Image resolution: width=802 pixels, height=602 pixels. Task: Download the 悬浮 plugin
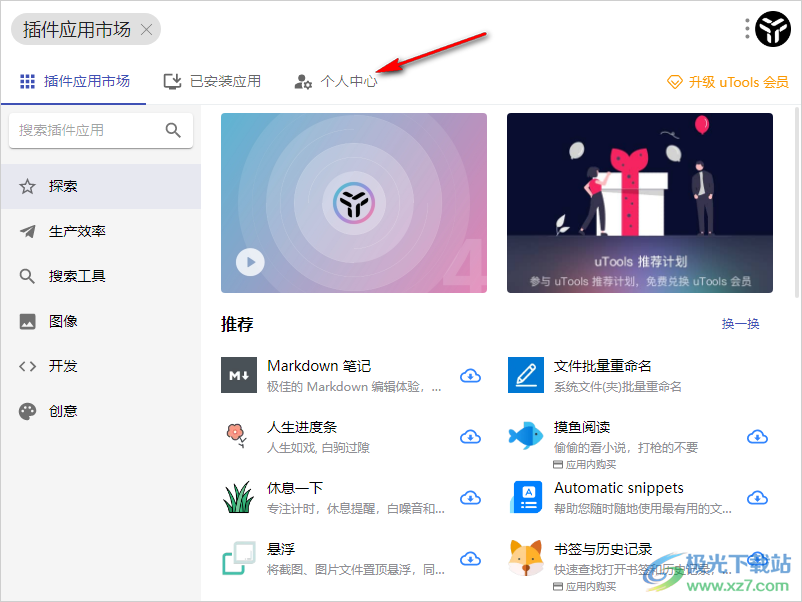point(471,559)
